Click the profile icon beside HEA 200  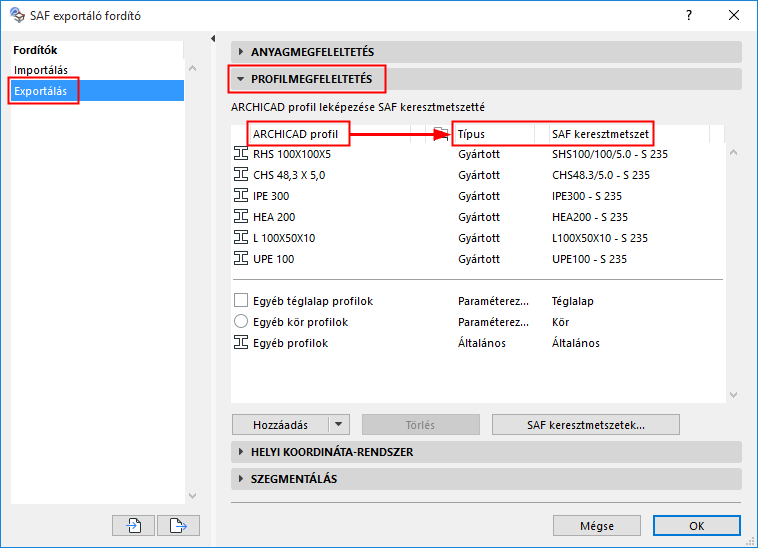[241, 216]
